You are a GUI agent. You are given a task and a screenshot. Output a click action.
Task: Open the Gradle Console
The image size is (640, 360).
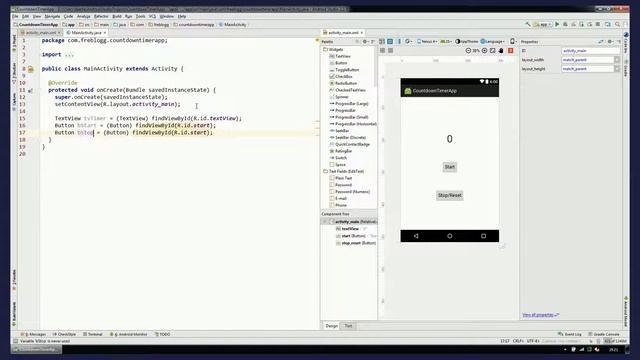click(x=604, y=334)
